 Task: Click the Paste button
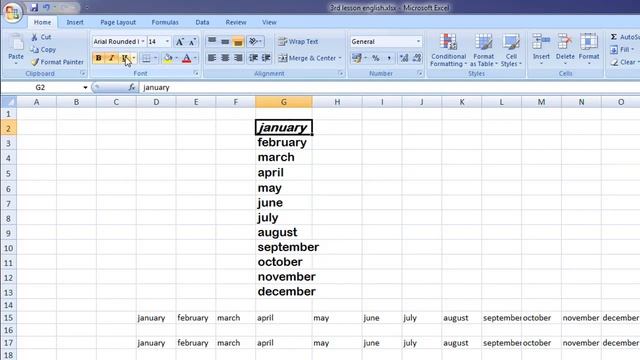pos(16,48)
